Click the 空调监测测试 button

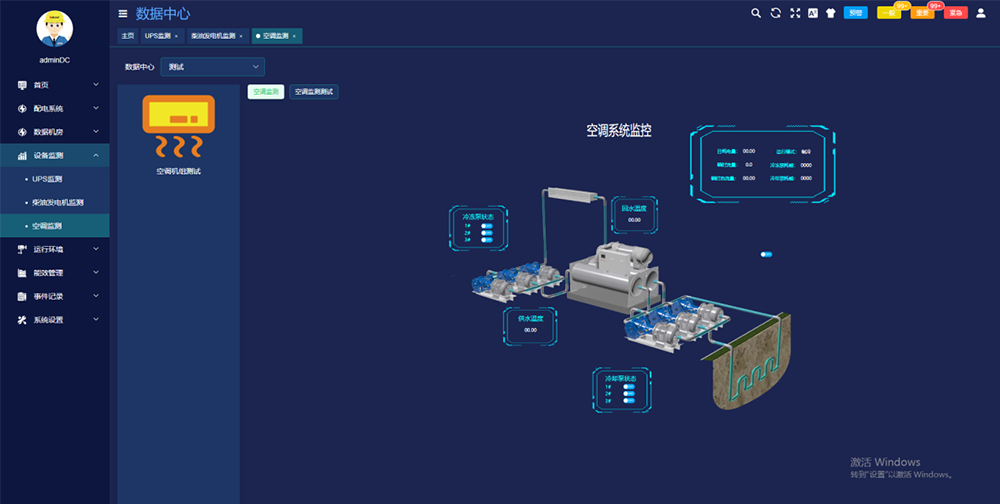pos(314,92)
